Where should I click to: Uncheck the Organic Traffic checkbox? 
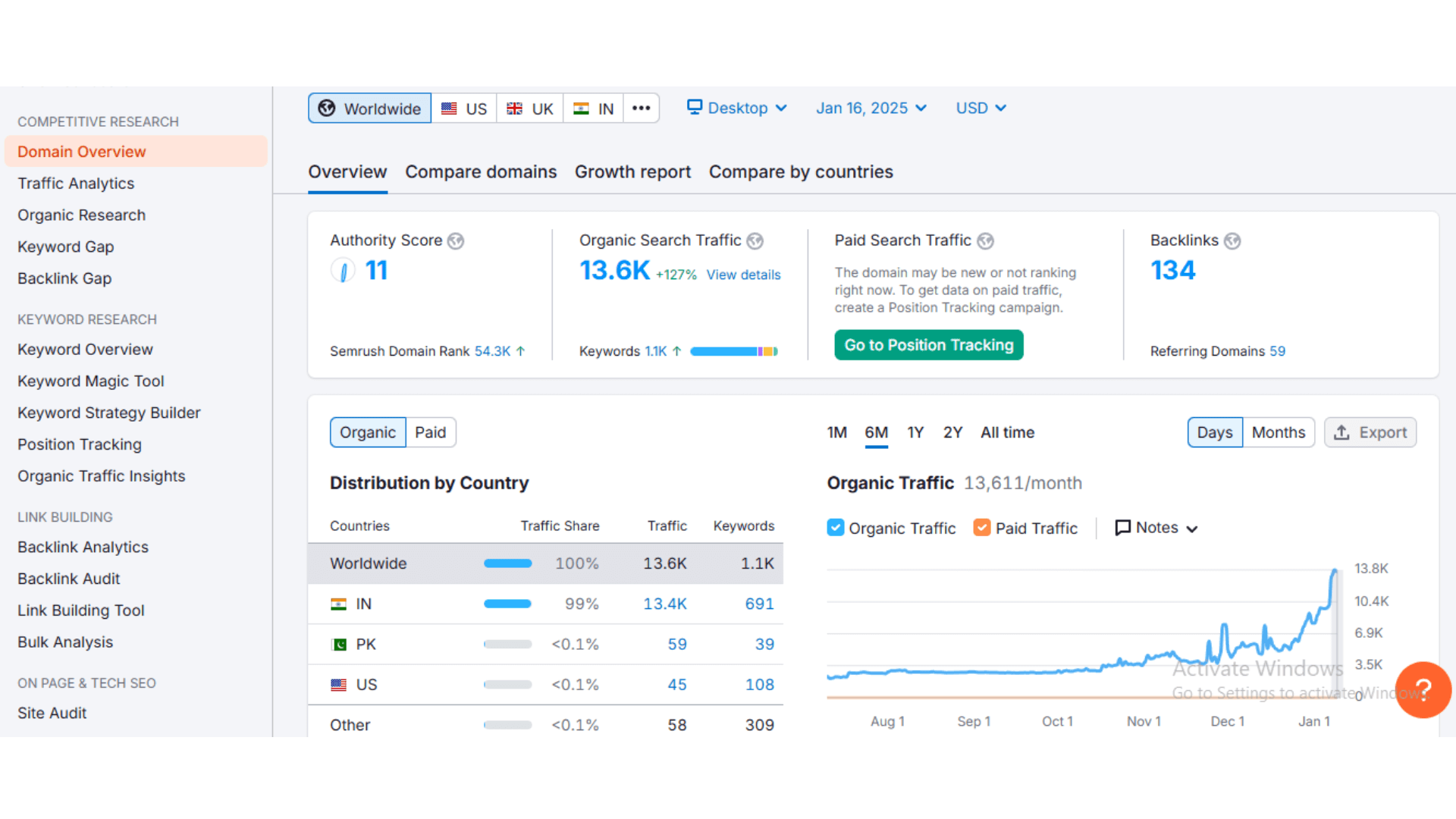pyautogui.click(x=835, y=528)
